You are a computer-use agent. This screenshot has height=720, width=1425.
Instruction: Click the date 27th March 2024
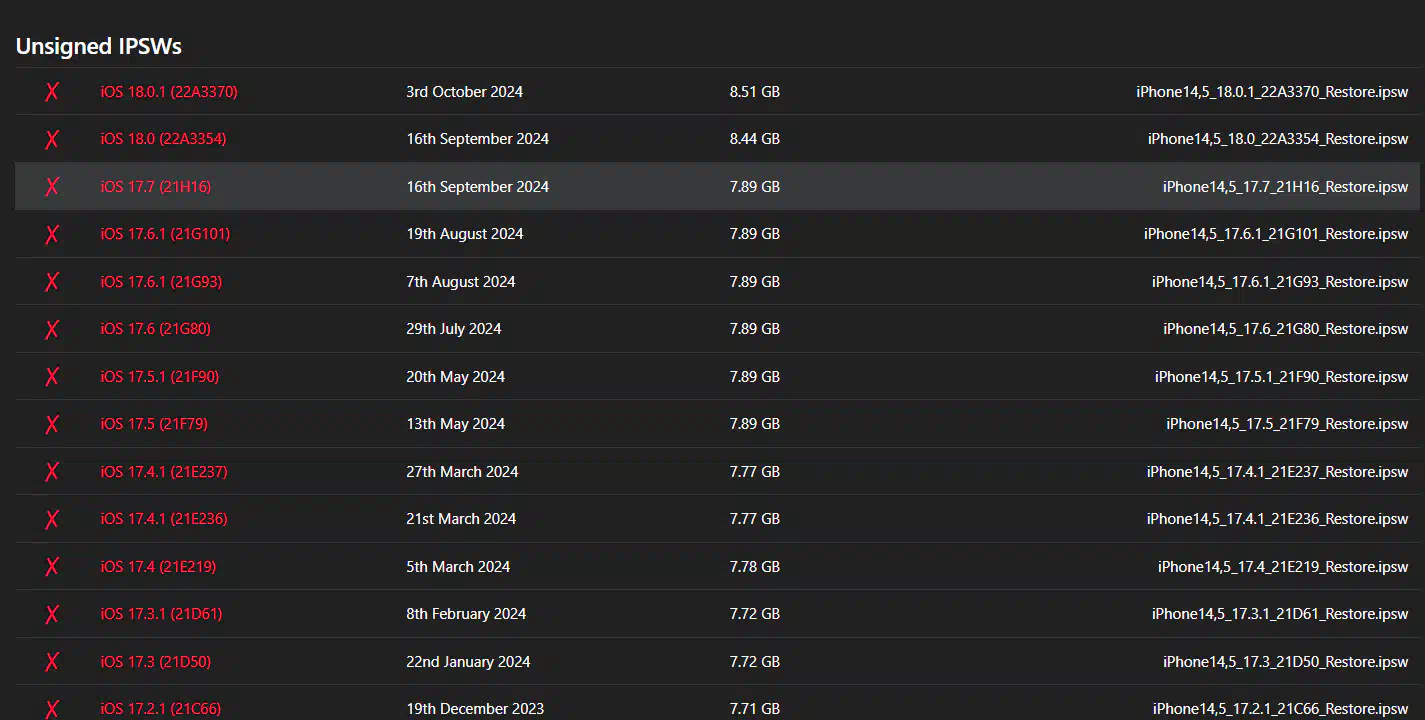click(x=462, y=472)
